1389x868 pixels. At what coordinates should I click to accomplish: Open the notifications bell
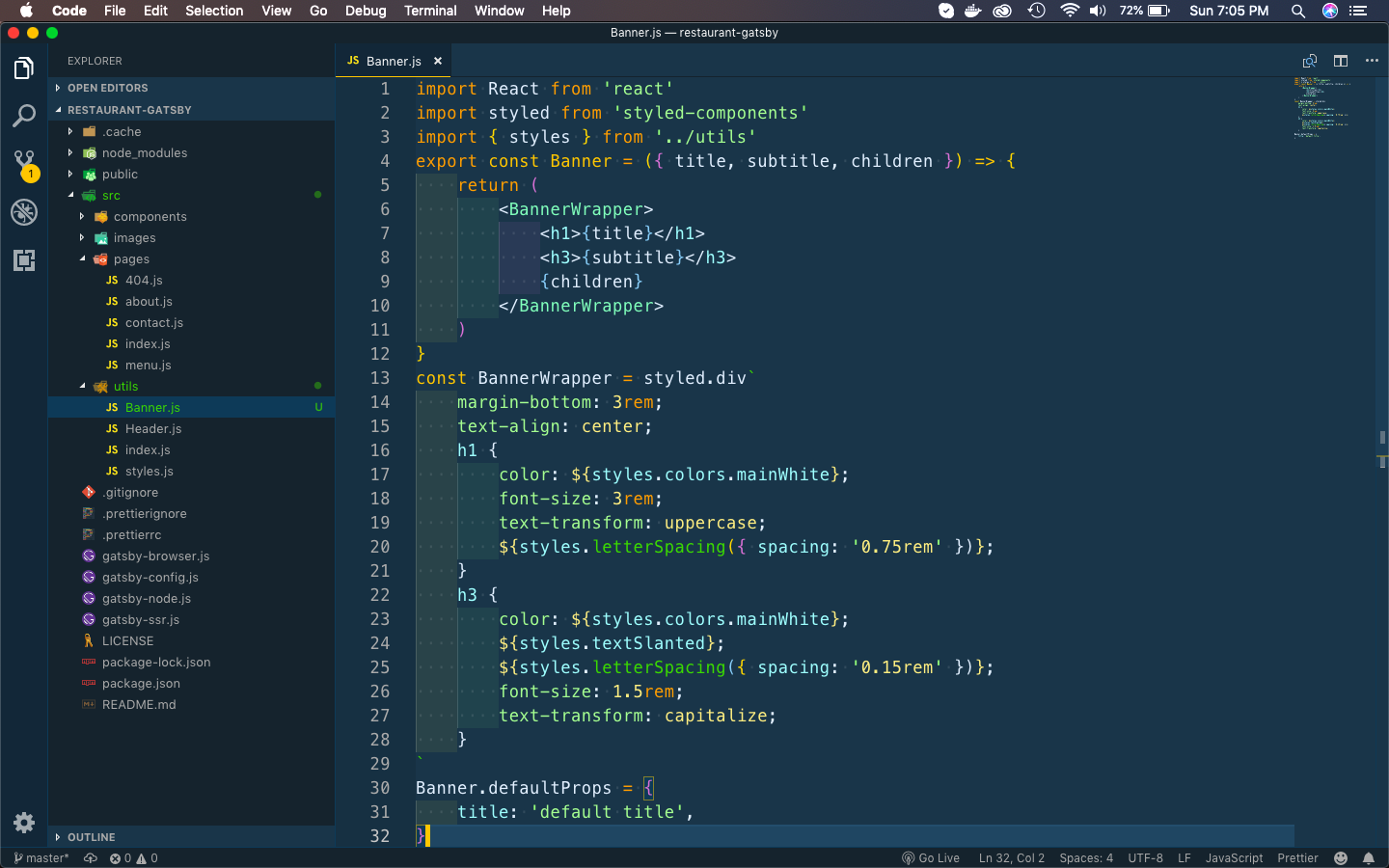[1369, 858]
